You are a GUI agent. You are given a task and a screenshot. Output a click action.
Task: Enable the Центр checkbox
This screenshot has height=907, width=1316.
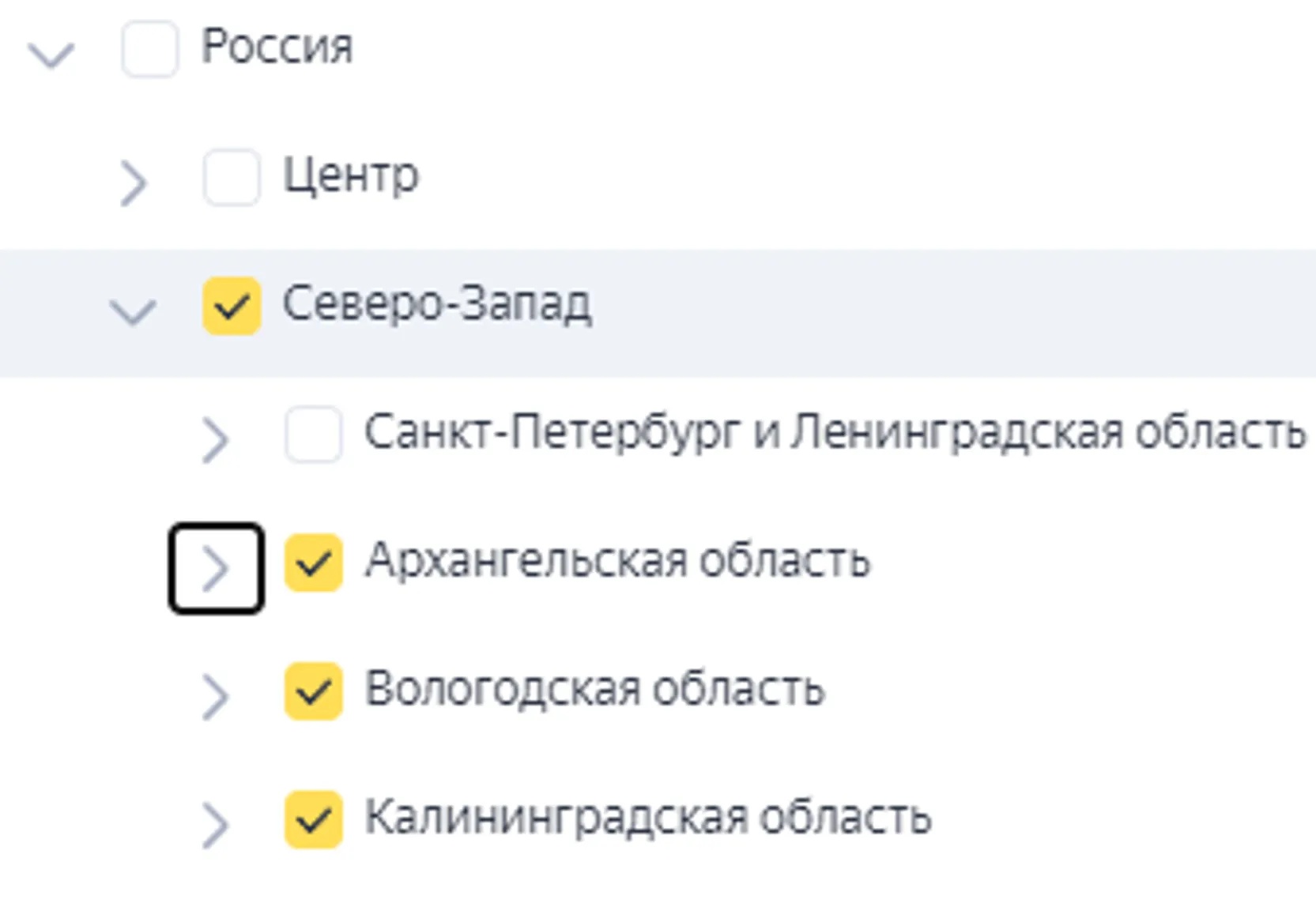232,178
